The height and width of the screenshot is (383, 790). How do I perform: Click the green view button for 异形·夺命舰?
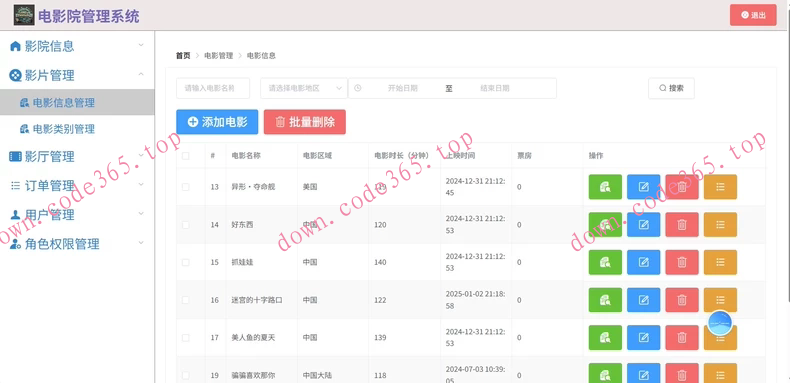[x=605, y=187]
